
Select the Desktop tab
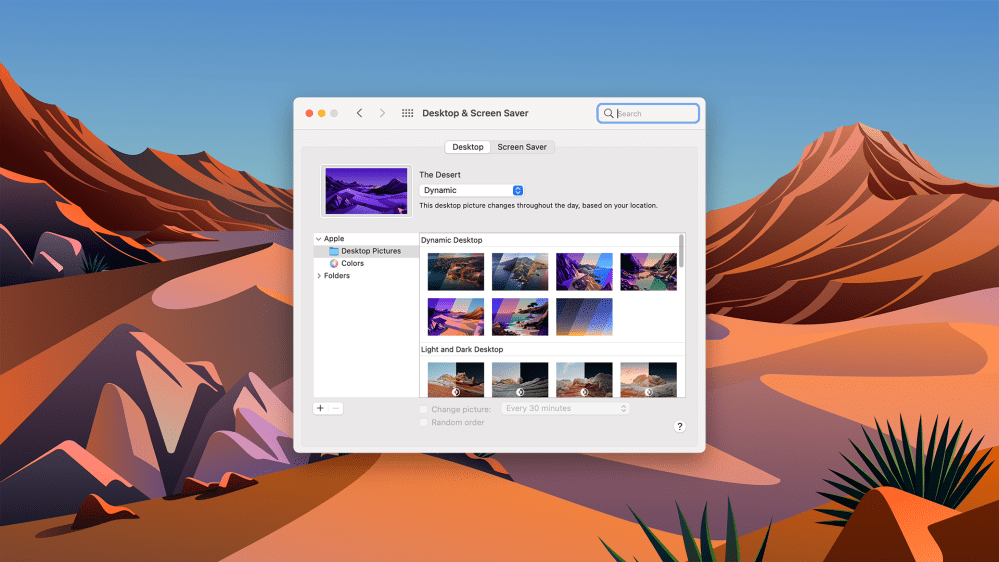coord(467,147)
